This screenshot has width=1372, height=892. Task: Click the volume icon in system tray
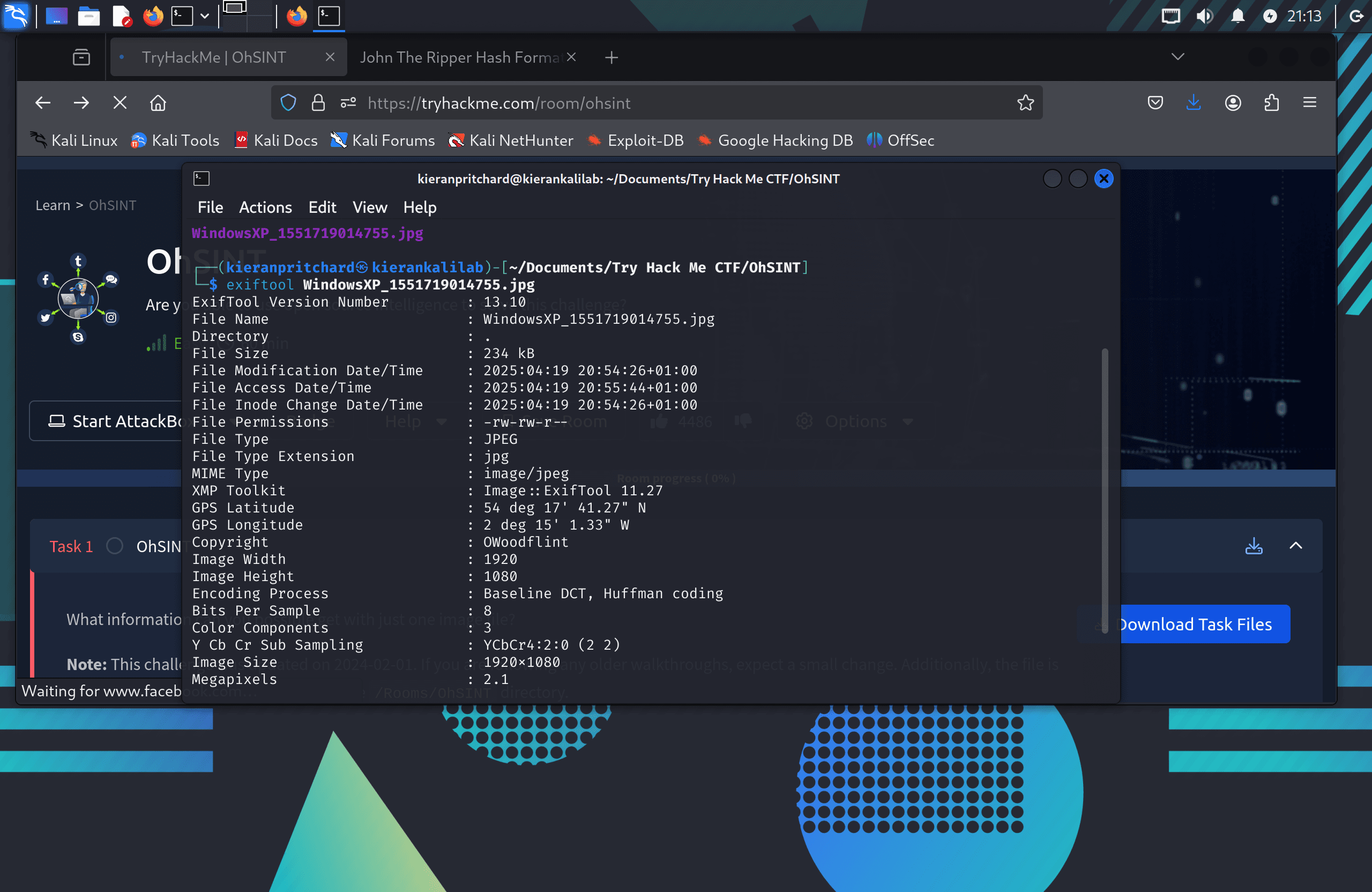1204,16
